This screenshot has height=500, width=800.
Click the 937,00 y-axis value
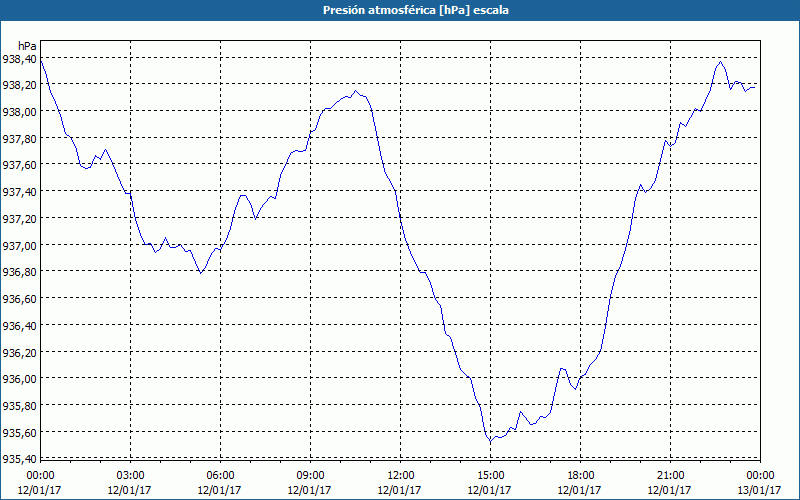point(19,246)
